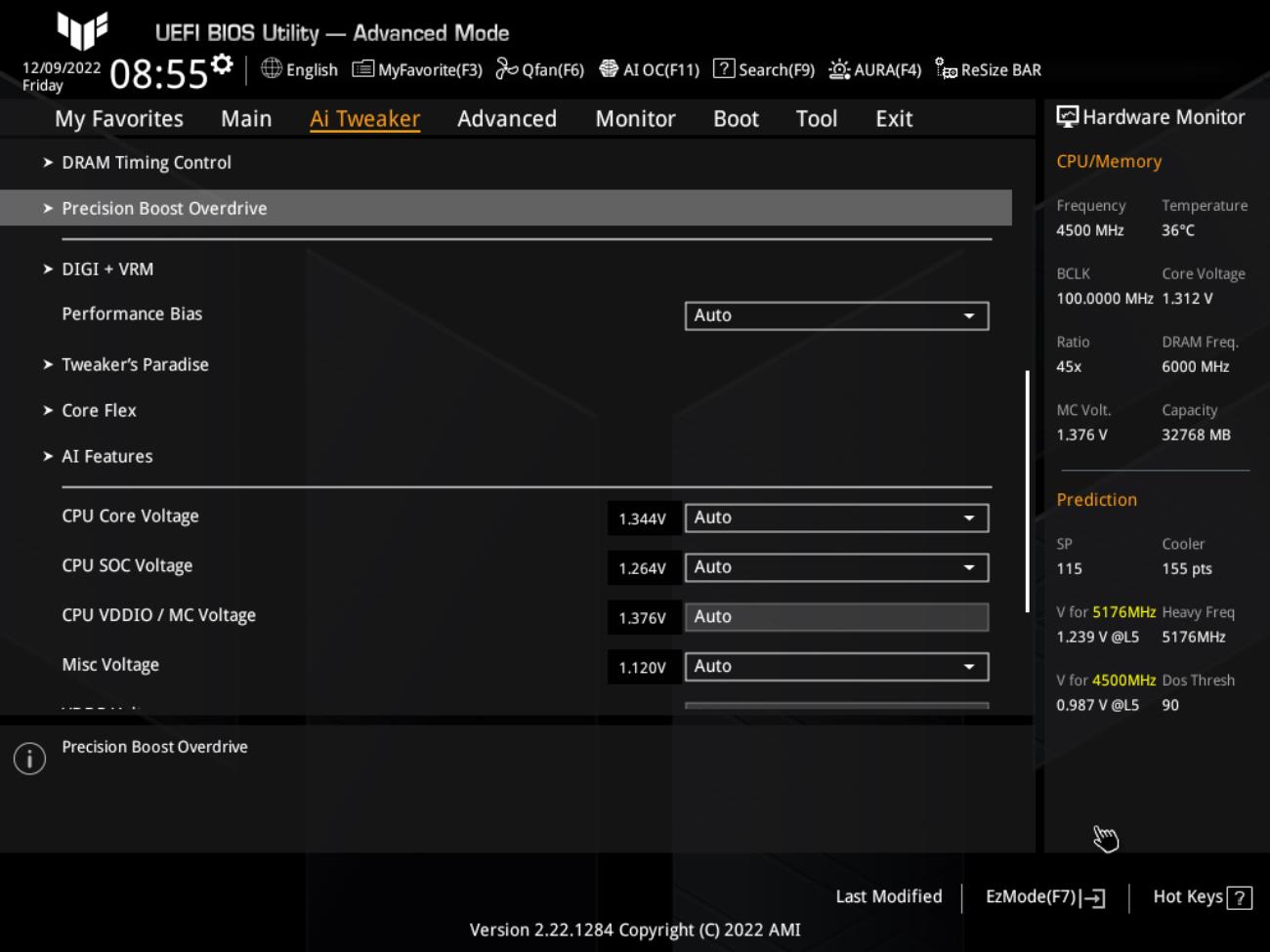The image size is (1270, 952).
Task: Click the 36°C temperature reading
Action: click(1178, 230)
